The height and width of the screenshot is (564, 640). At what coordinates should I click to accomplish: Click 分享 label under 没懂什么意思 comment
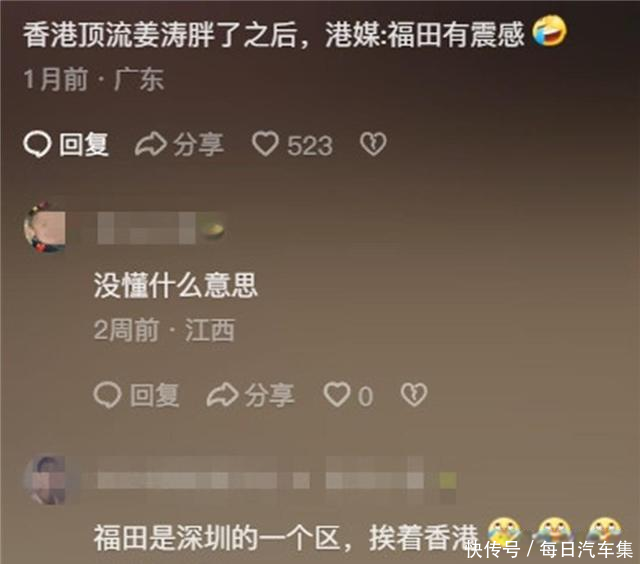click(270, 395)
